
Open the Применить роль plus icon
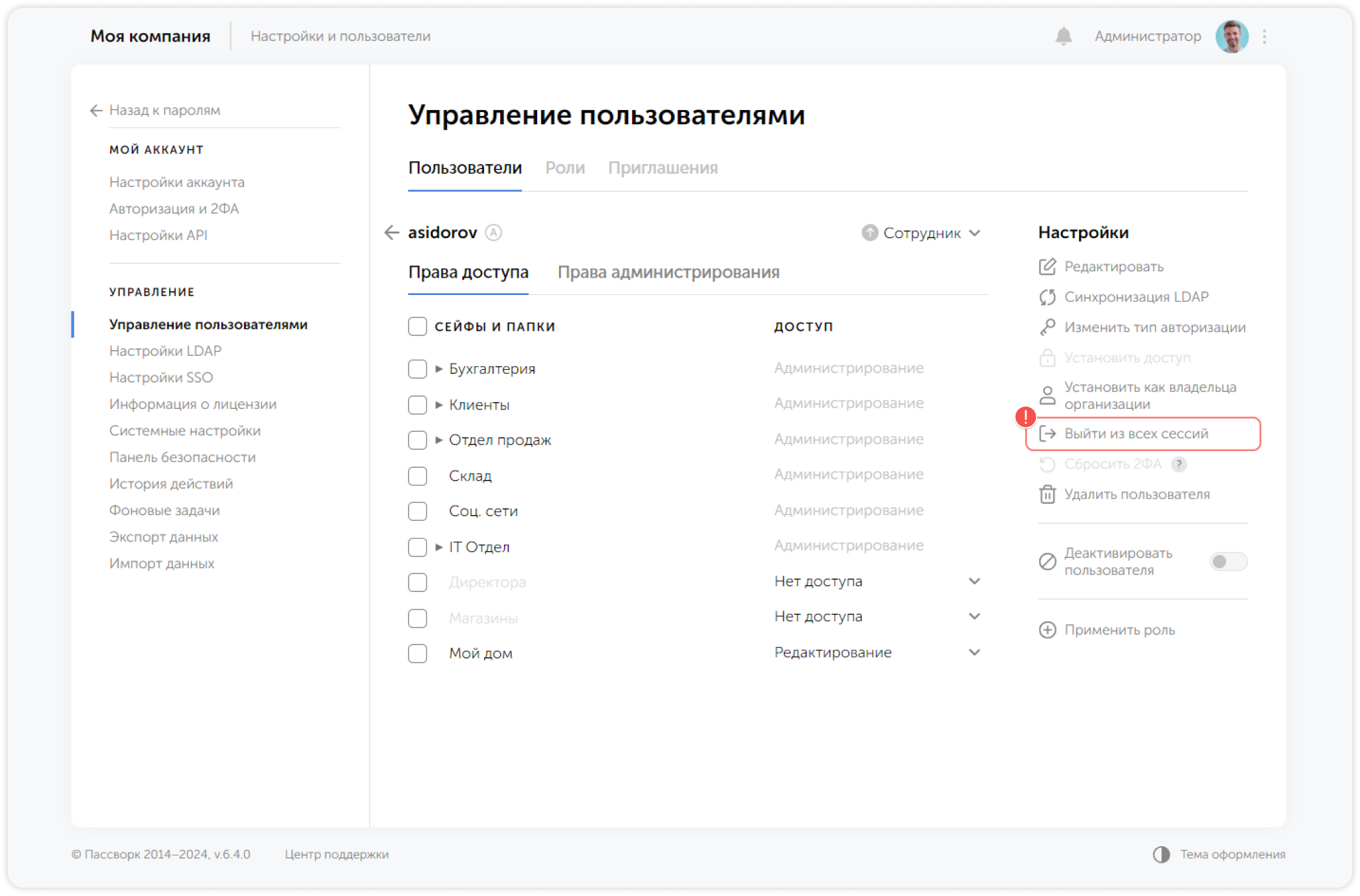(x=1047, y=630)
